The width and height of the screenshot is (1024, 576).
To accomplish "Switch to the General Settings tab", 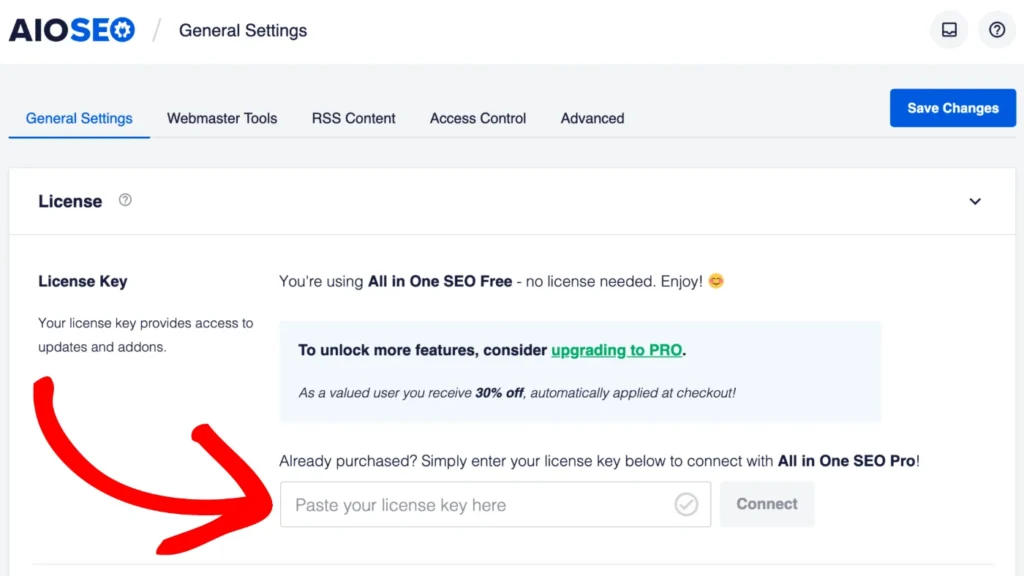I will 79,118.
